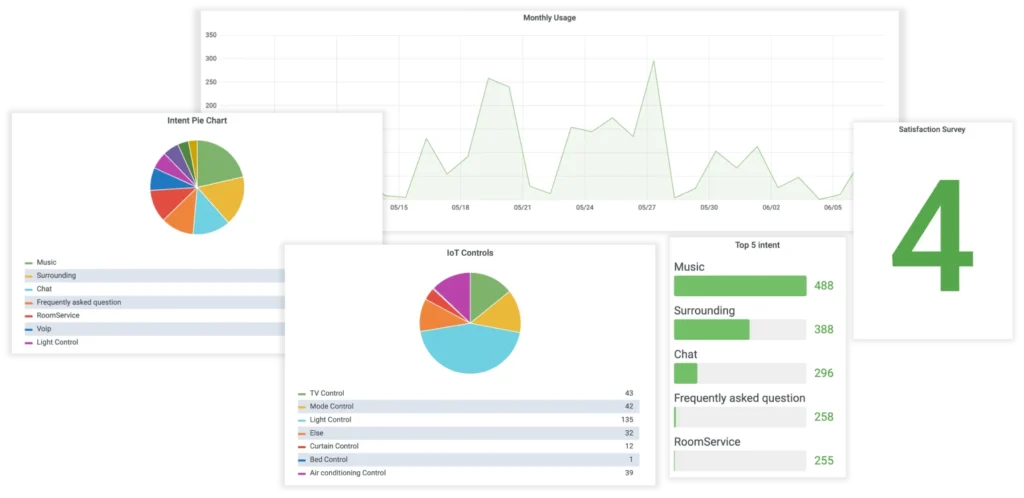Select the Mode Control legend row
1024x498 pixels.
pyautogui.click(x=330, y=406)
